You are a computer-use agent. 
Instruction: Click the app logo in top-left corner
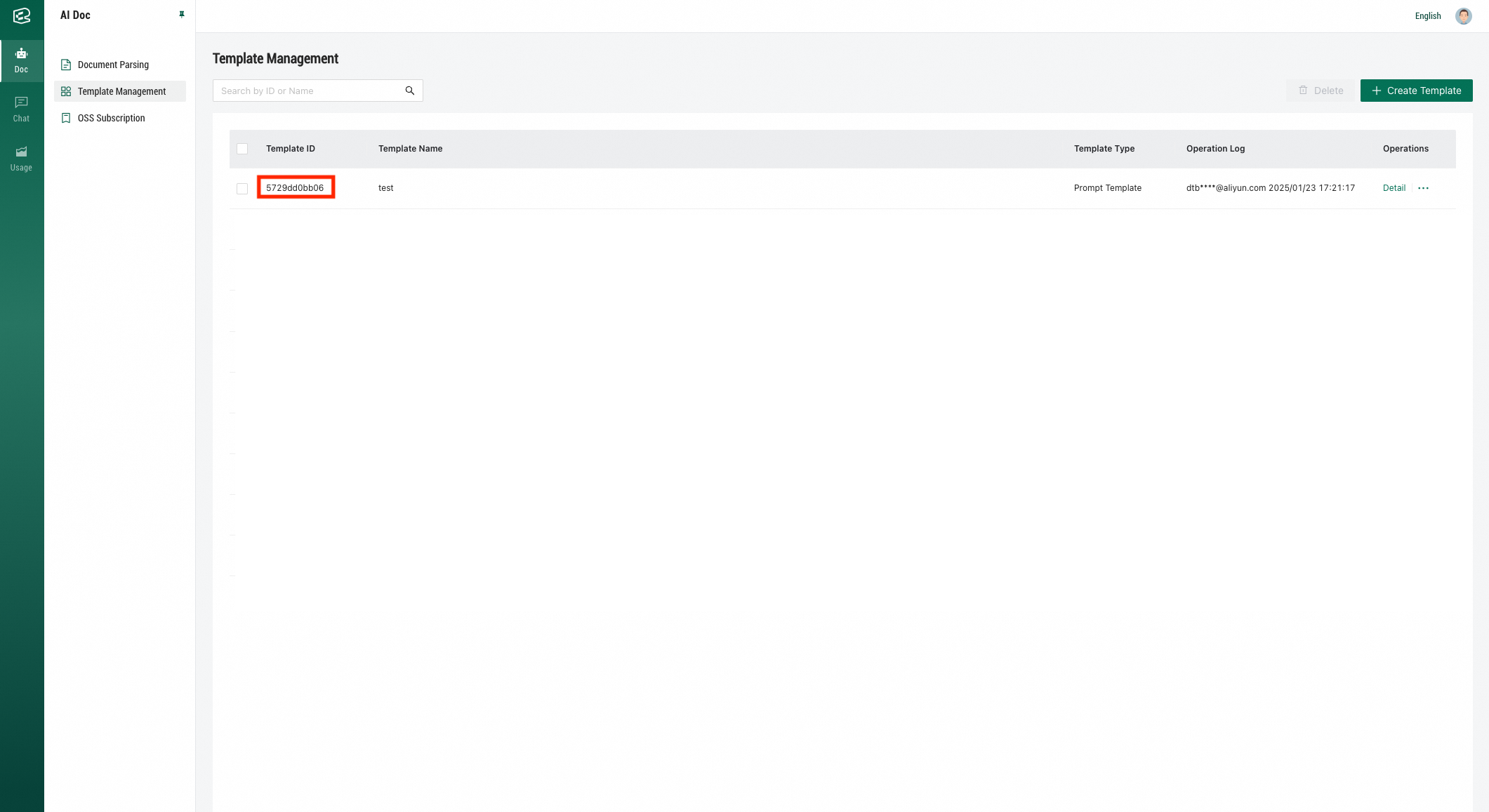(x=22, y=15)
